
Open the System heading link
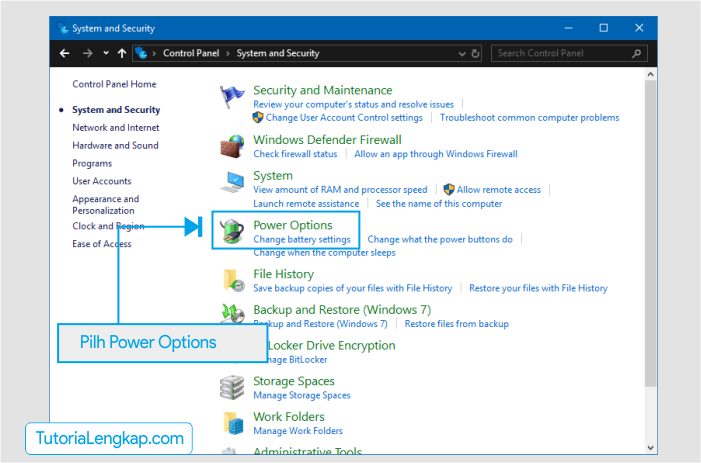(x=273, y=176)
